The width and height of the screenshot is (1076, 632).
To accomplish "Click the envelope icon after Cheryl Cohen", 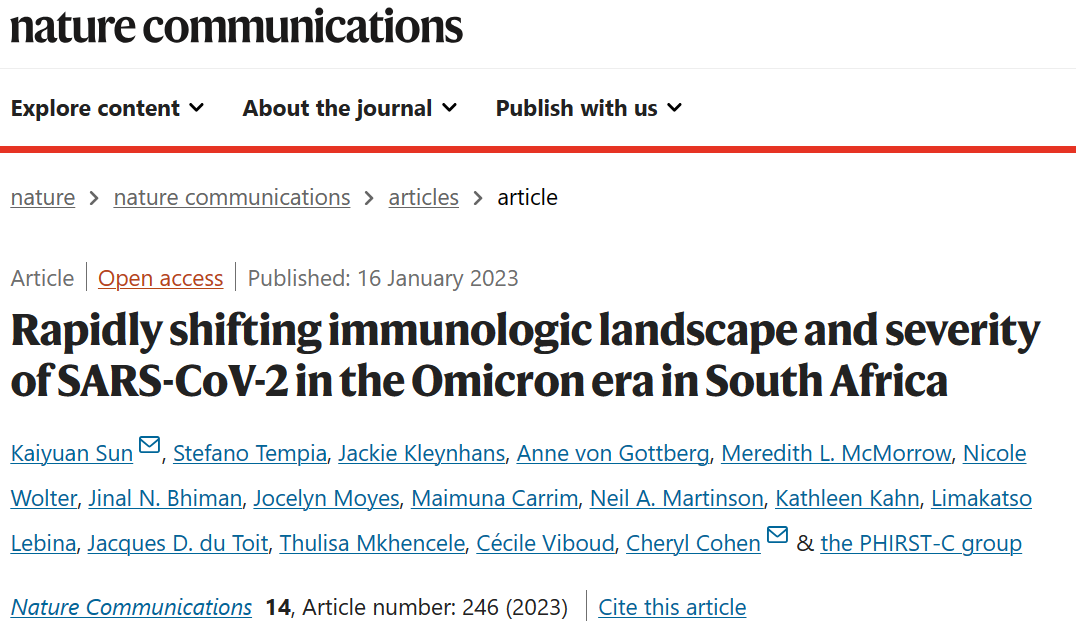I will pyautogui.click(x=777, y=535).
